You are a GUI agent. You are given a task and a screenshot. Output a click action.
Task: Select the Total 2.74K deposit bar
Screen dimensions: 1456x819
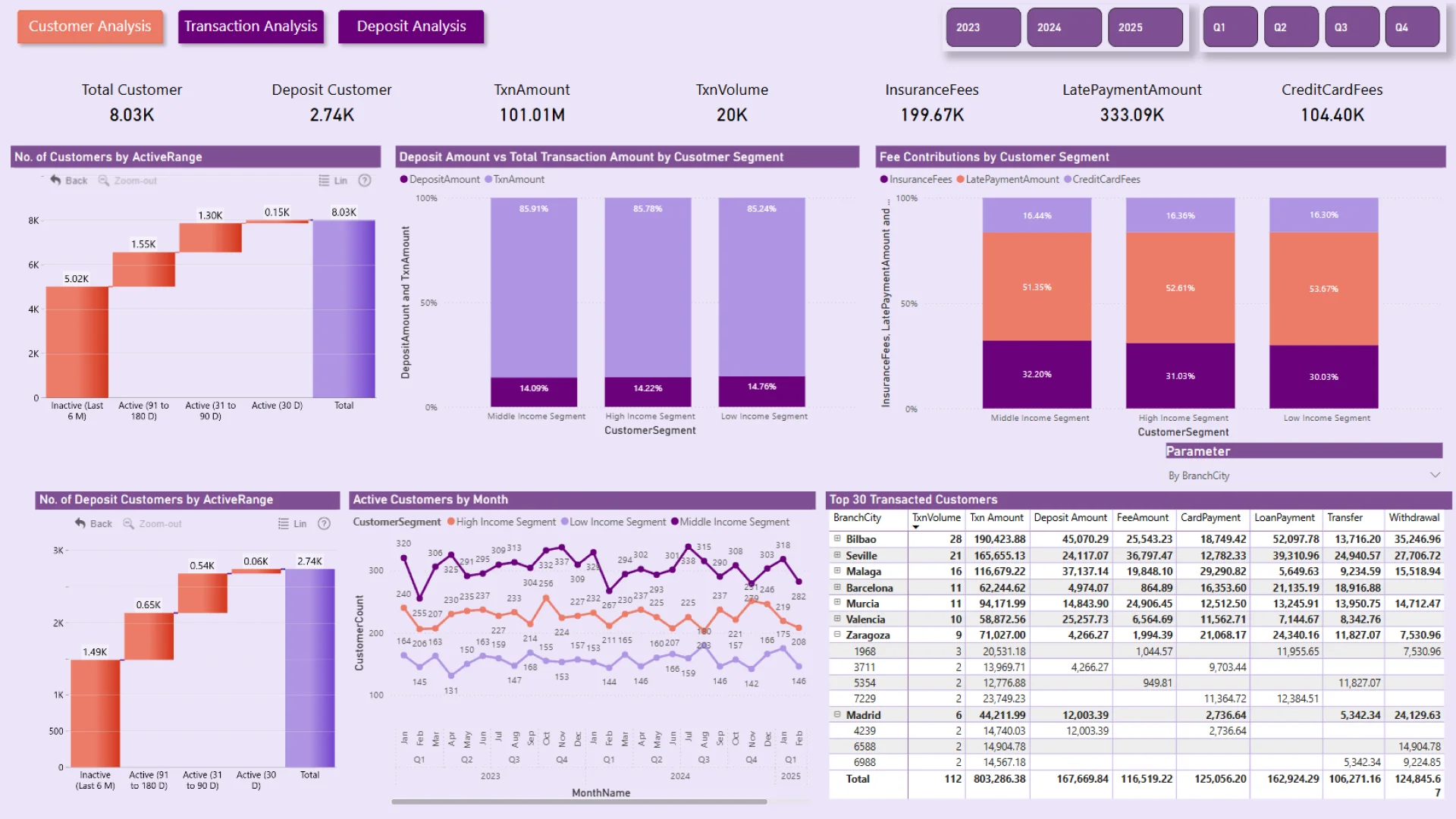(x=309, y=667)
